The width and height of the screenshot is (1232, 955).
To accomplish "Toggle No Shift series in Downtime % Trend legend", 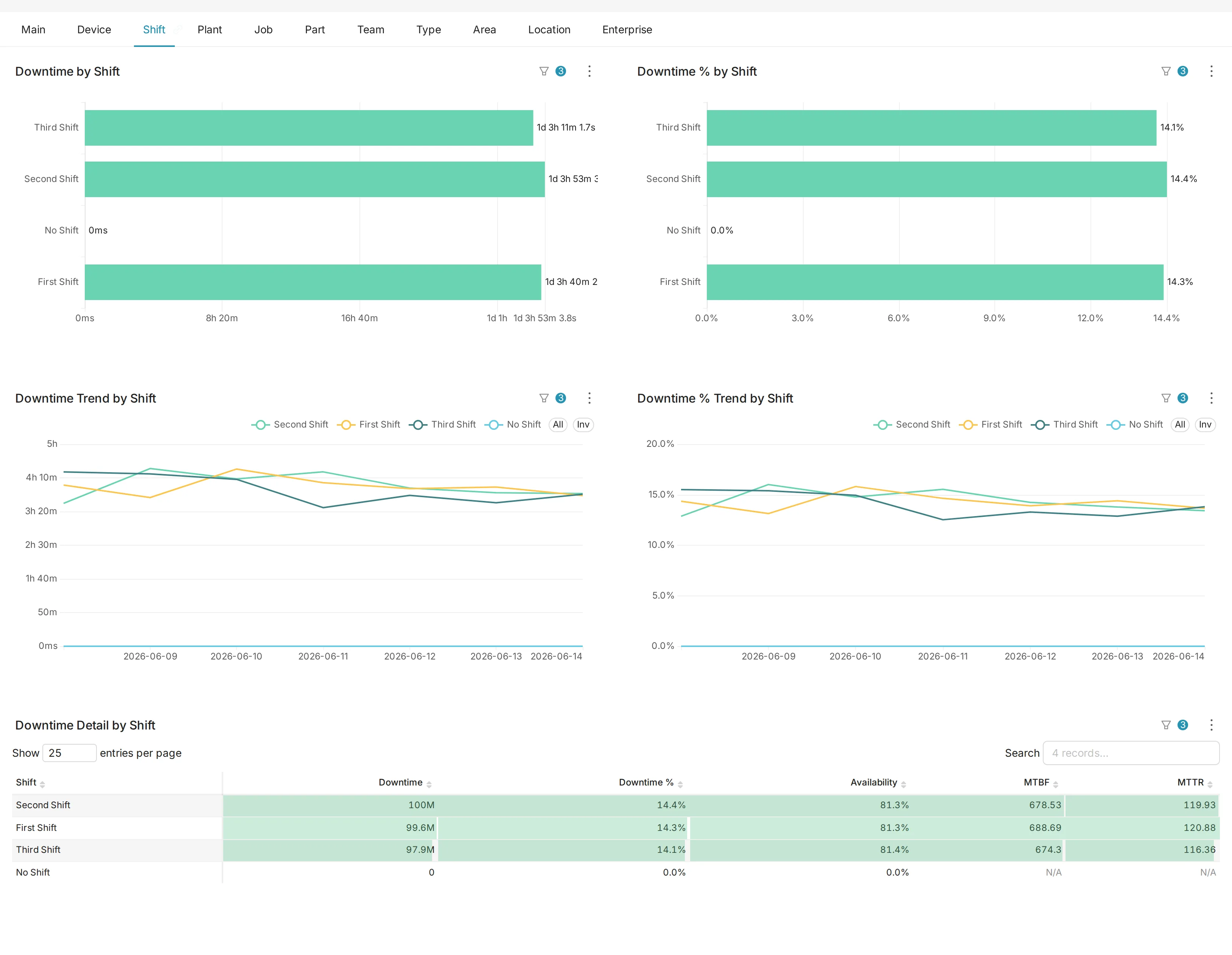I will [x=1135, y=425].
